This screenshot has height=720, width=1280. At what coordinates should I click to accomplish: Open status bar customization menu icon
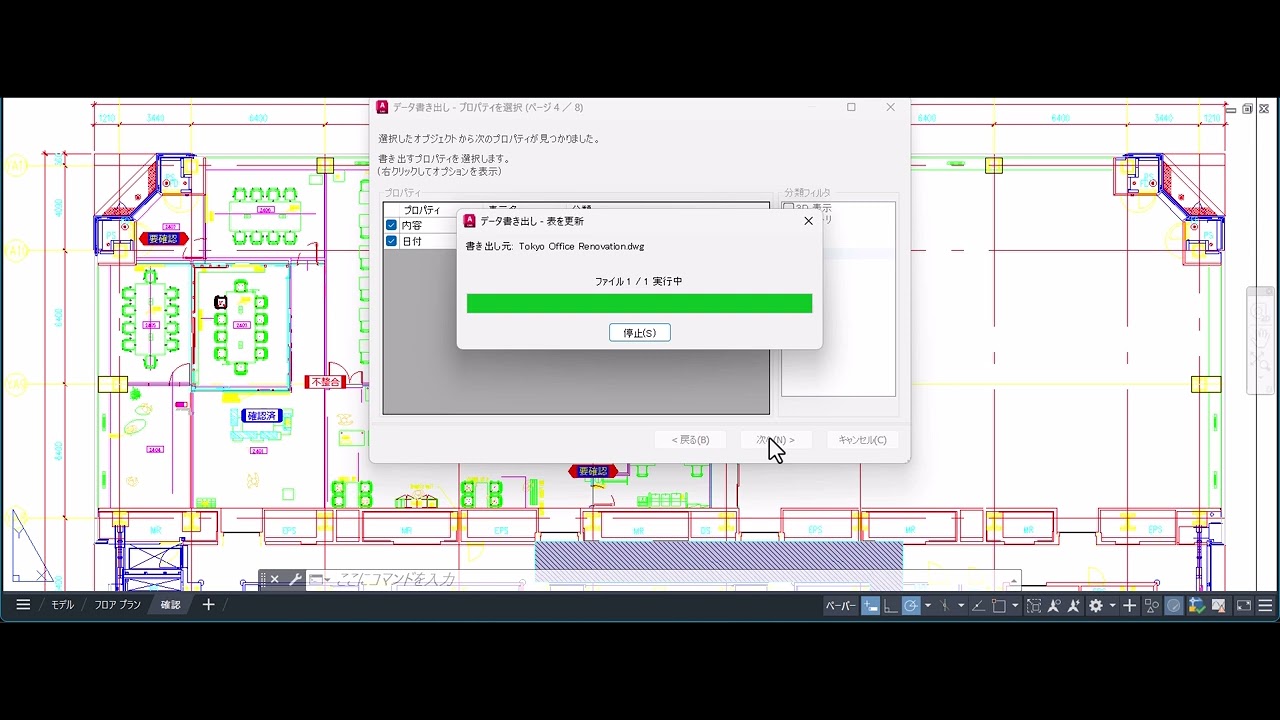click(1265, 606)
